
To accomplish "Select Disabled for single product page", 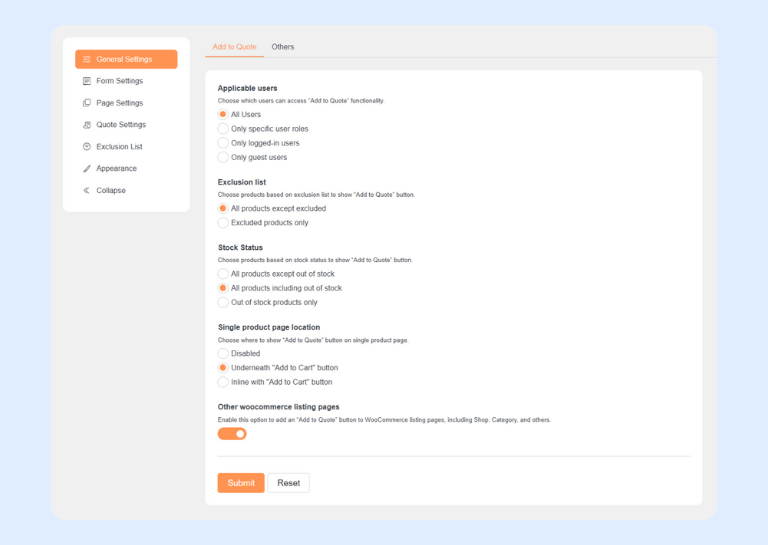I will tap(223, 354).
